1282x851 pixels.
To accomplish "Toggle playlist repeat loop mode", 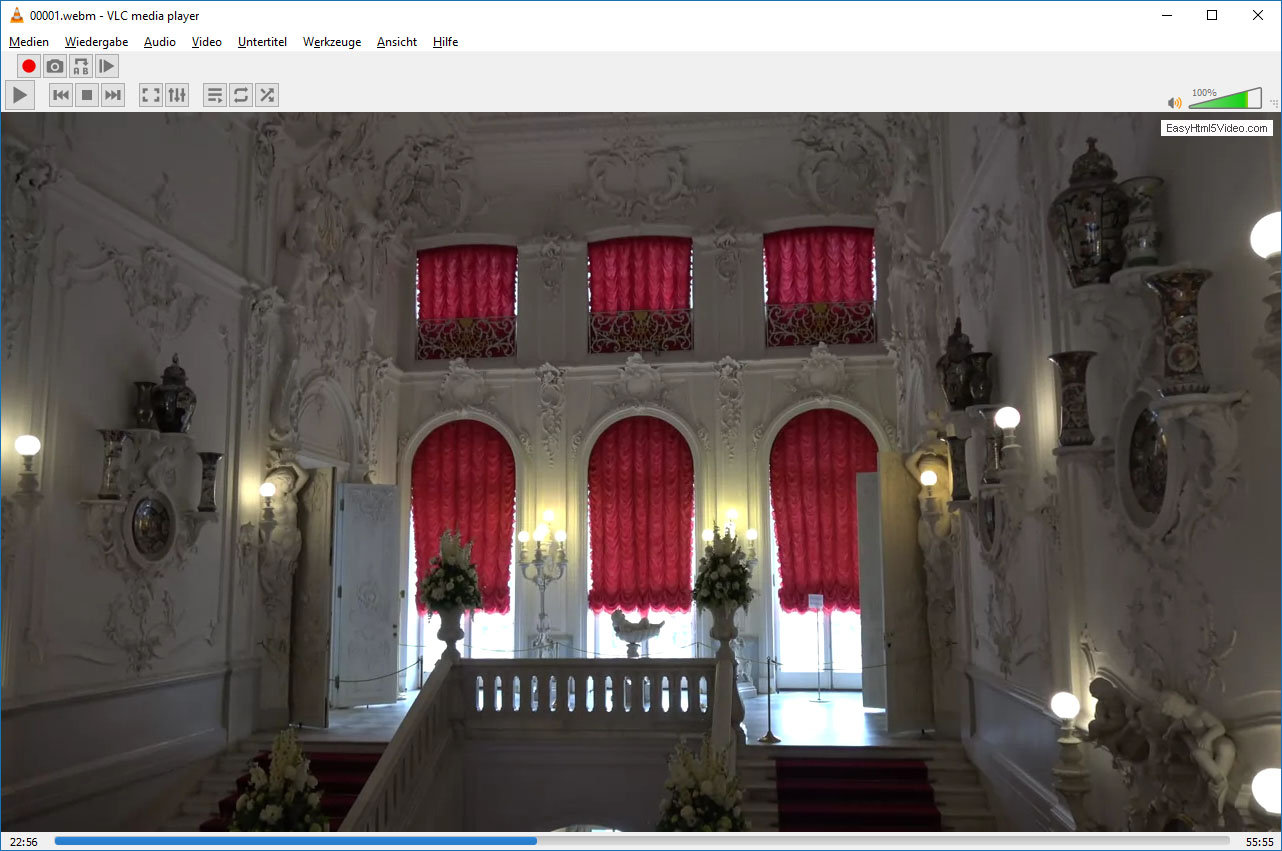I will click(241, 95).
